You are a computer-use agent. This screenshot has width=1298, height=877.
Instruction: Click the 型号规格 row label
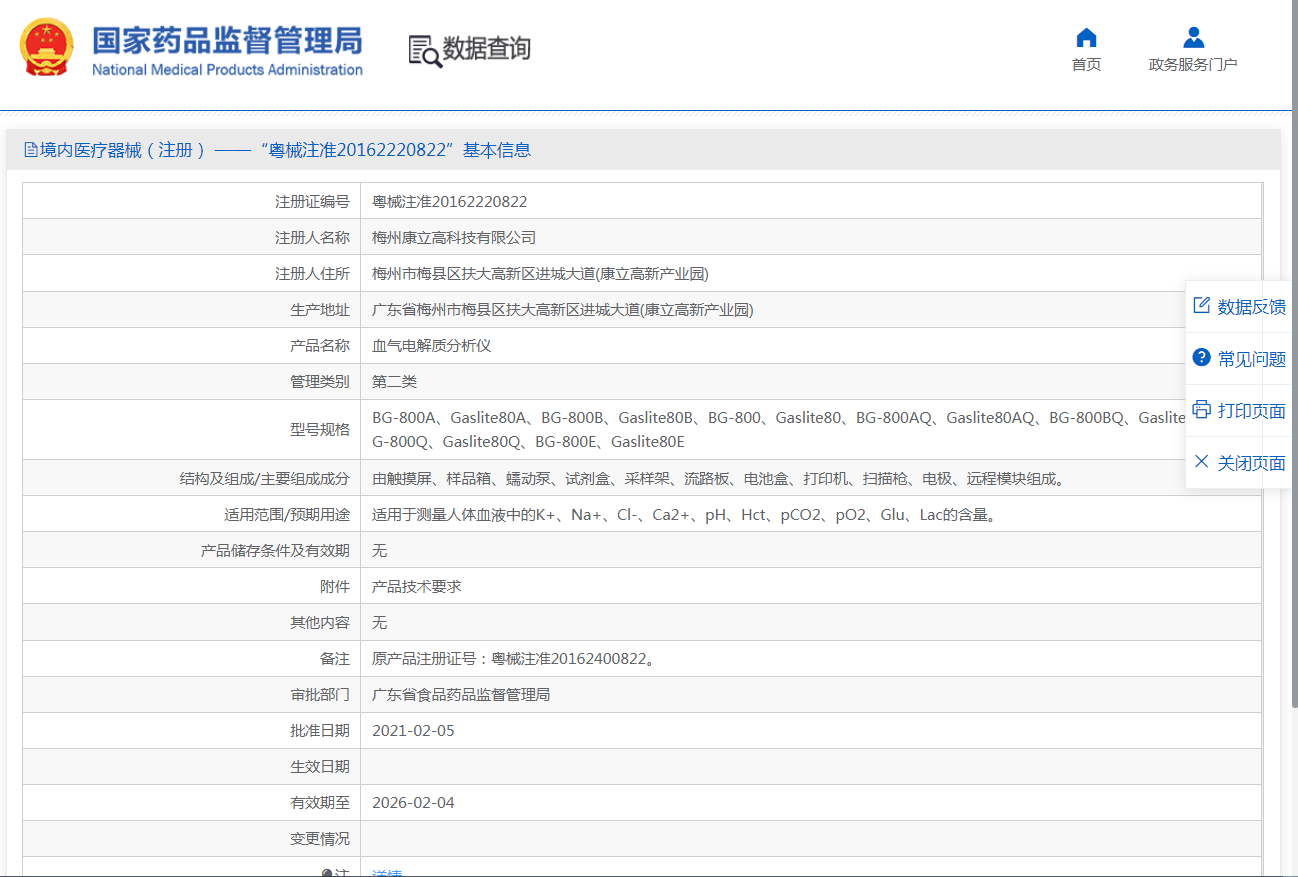pos(320,430)
